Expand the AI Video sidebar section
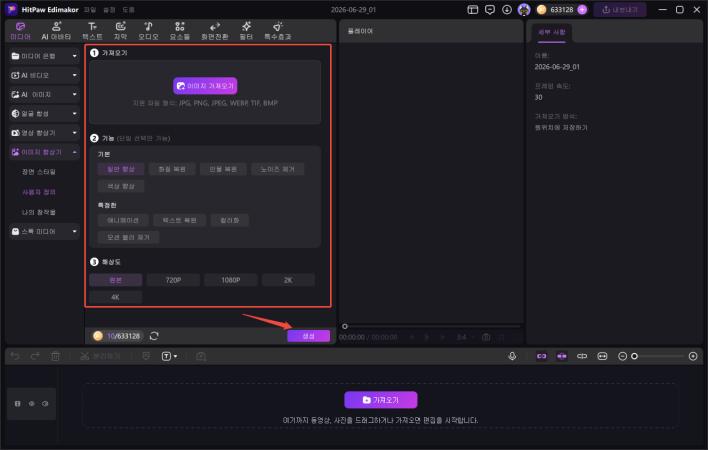This screenshot has height=450, width=708. [x=44, y=75]
